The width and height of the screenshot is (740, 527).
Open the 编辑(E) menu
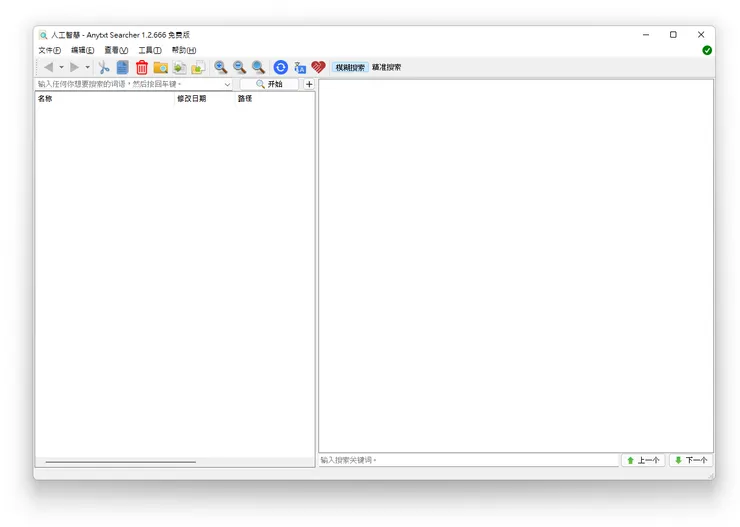point(83,50)
